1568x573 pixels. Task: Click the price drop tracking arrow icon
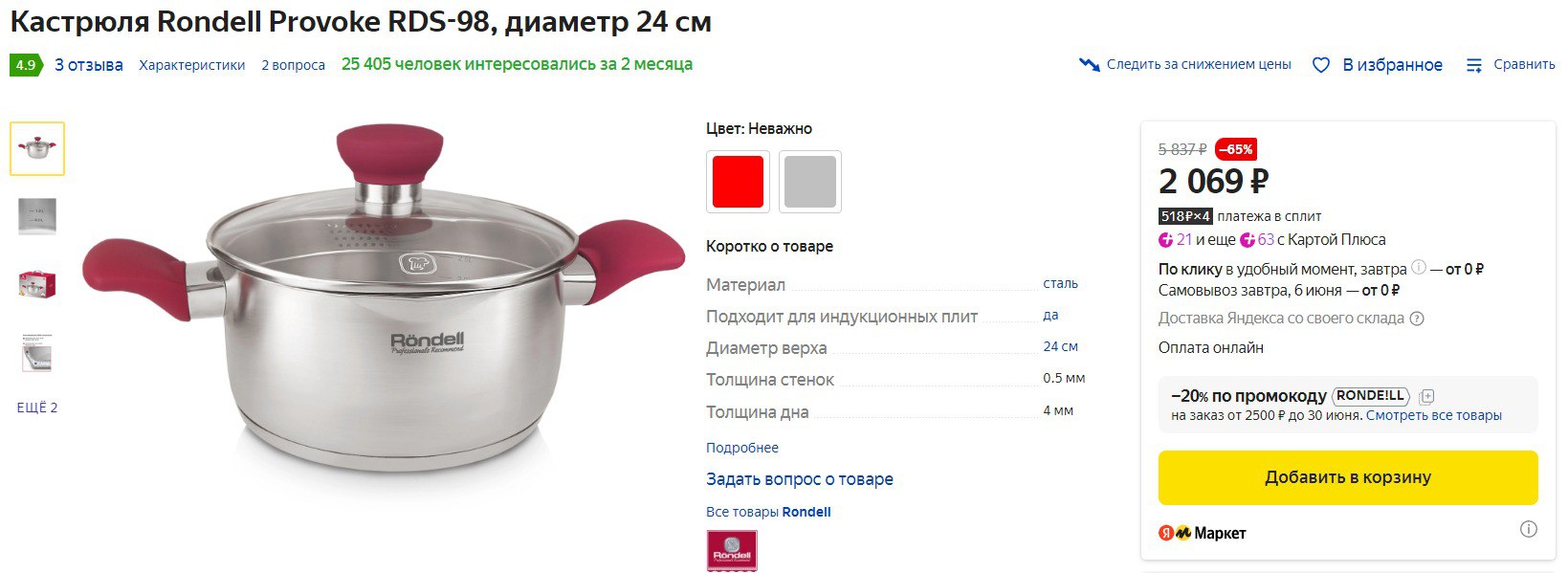pos(1089,65)
